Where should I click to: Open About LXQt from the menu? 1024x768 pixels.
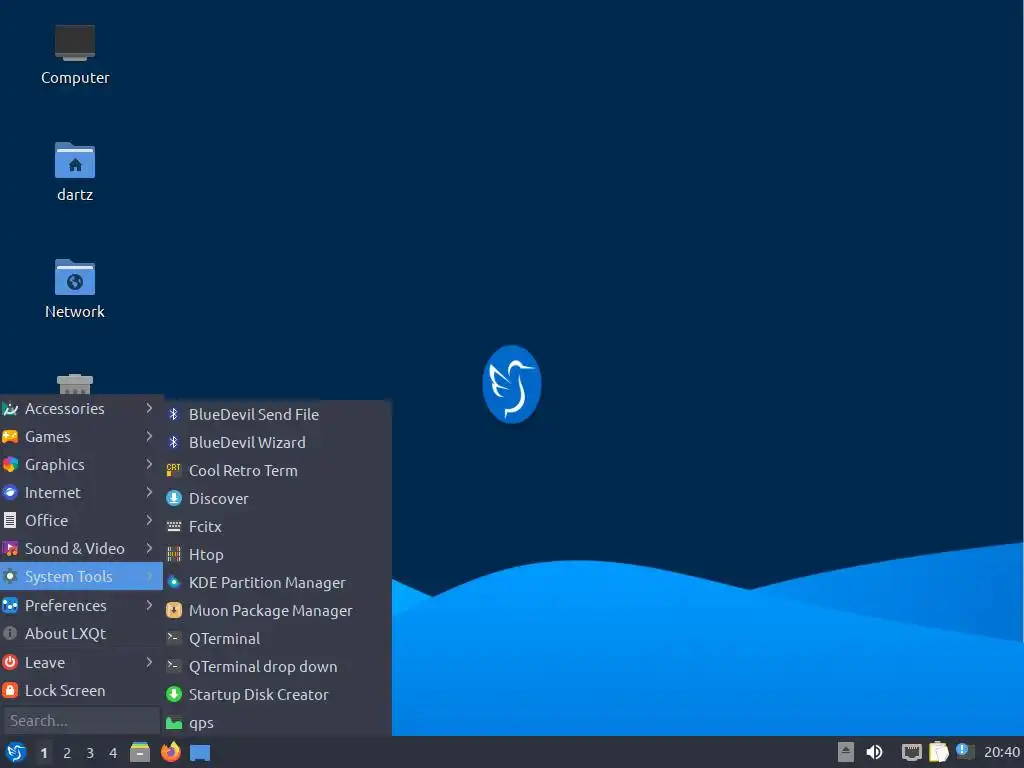(x=81, y=633)
